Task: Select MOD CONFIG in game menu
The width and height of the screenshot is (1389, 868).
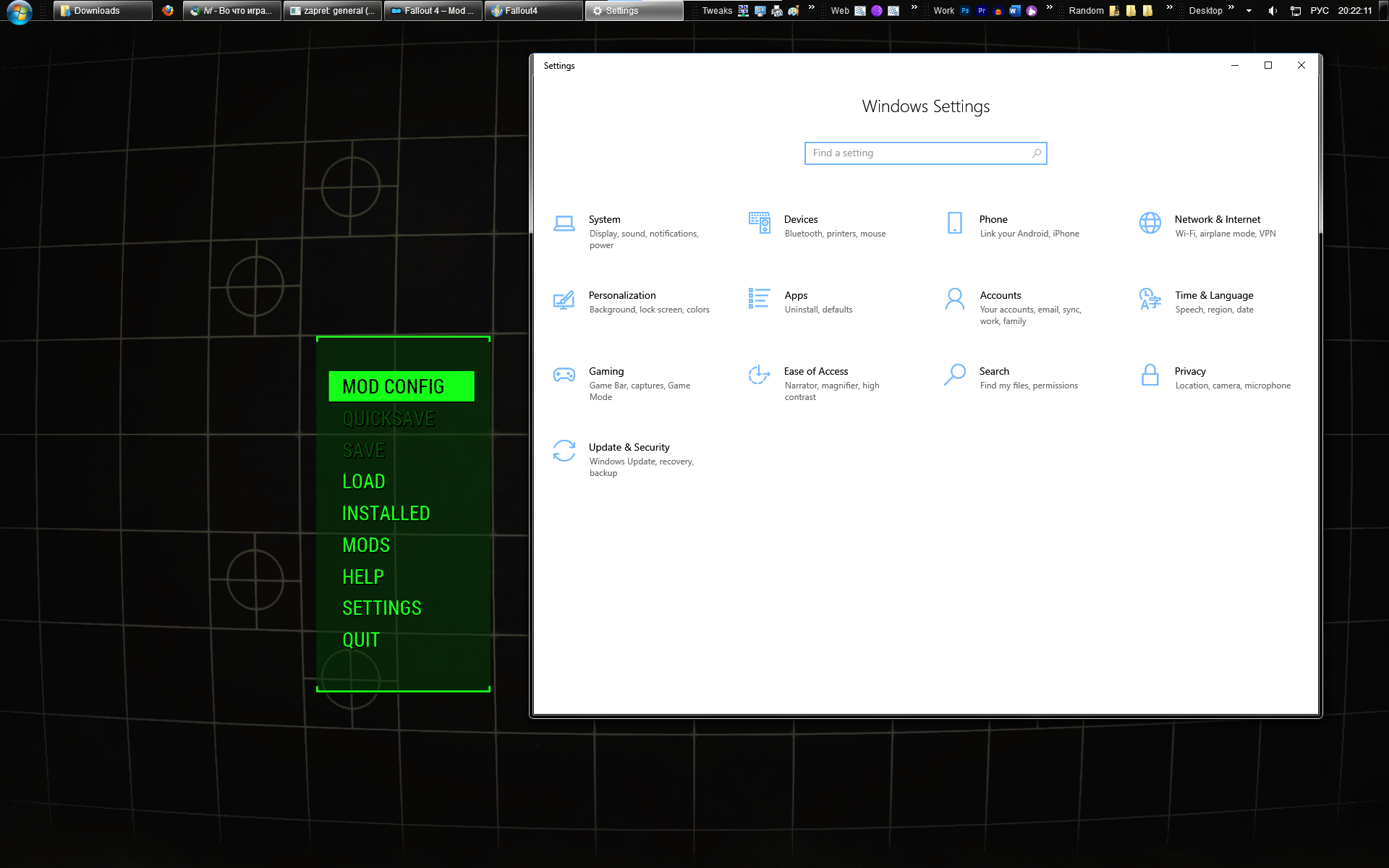Action: (x=401, y=386)
